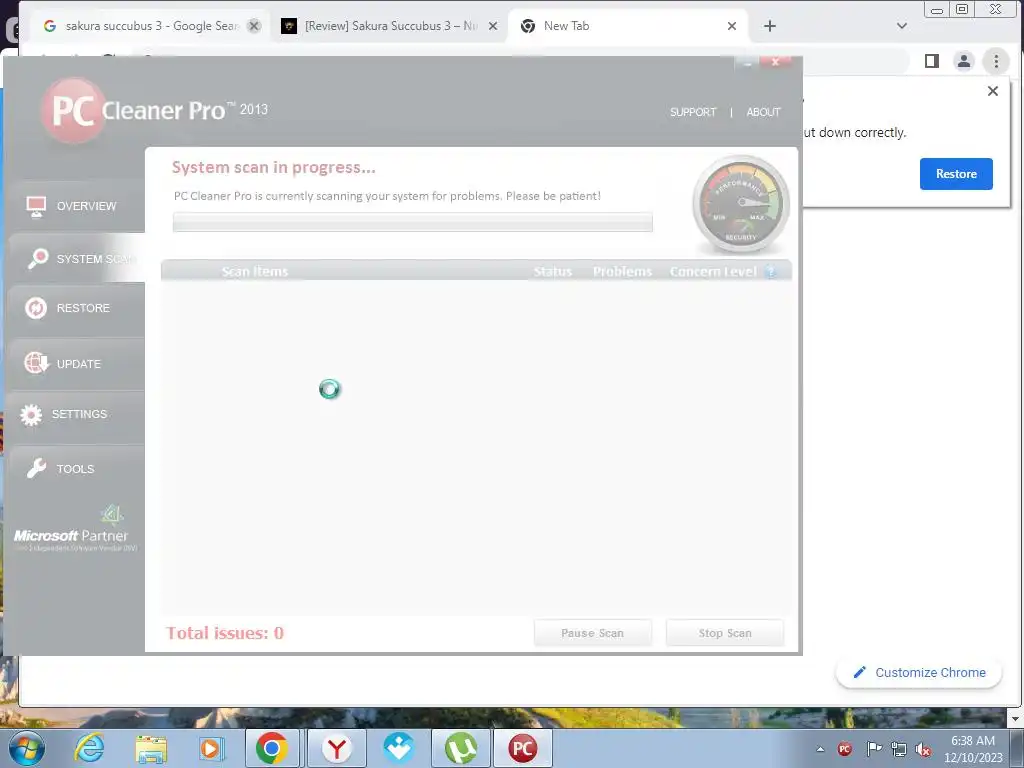Open the SUPPORT link
Image resolution: width=1024 pixels, height=768 pixels.
click(693, 112)
